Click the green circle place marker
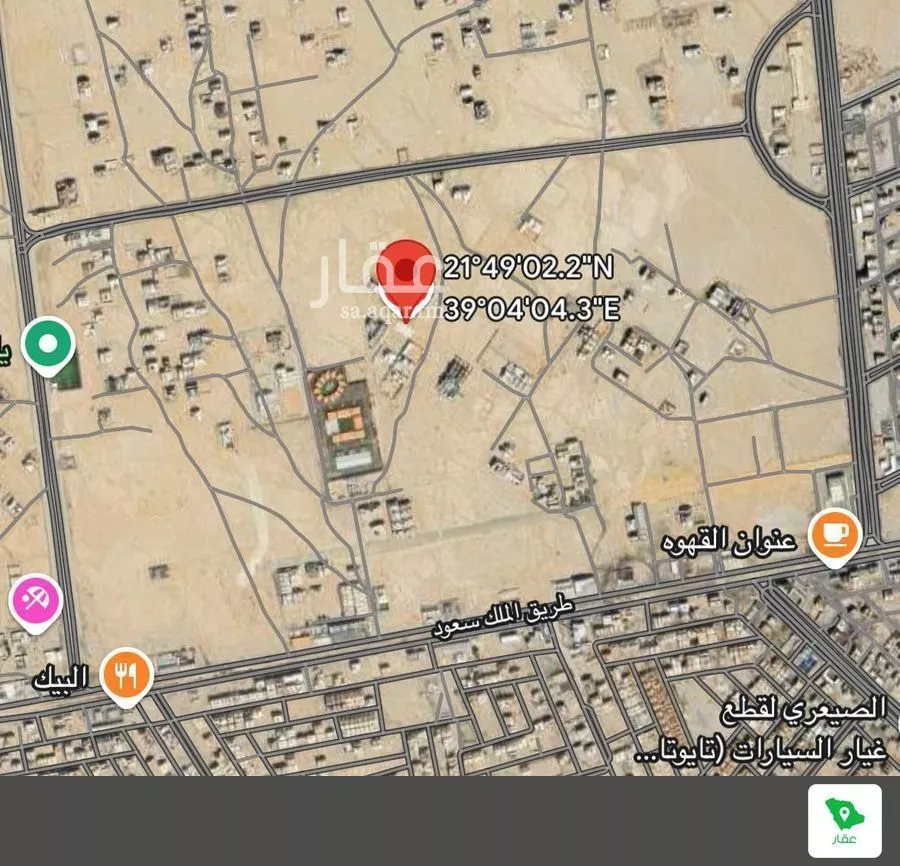 [x=48, y=345]
